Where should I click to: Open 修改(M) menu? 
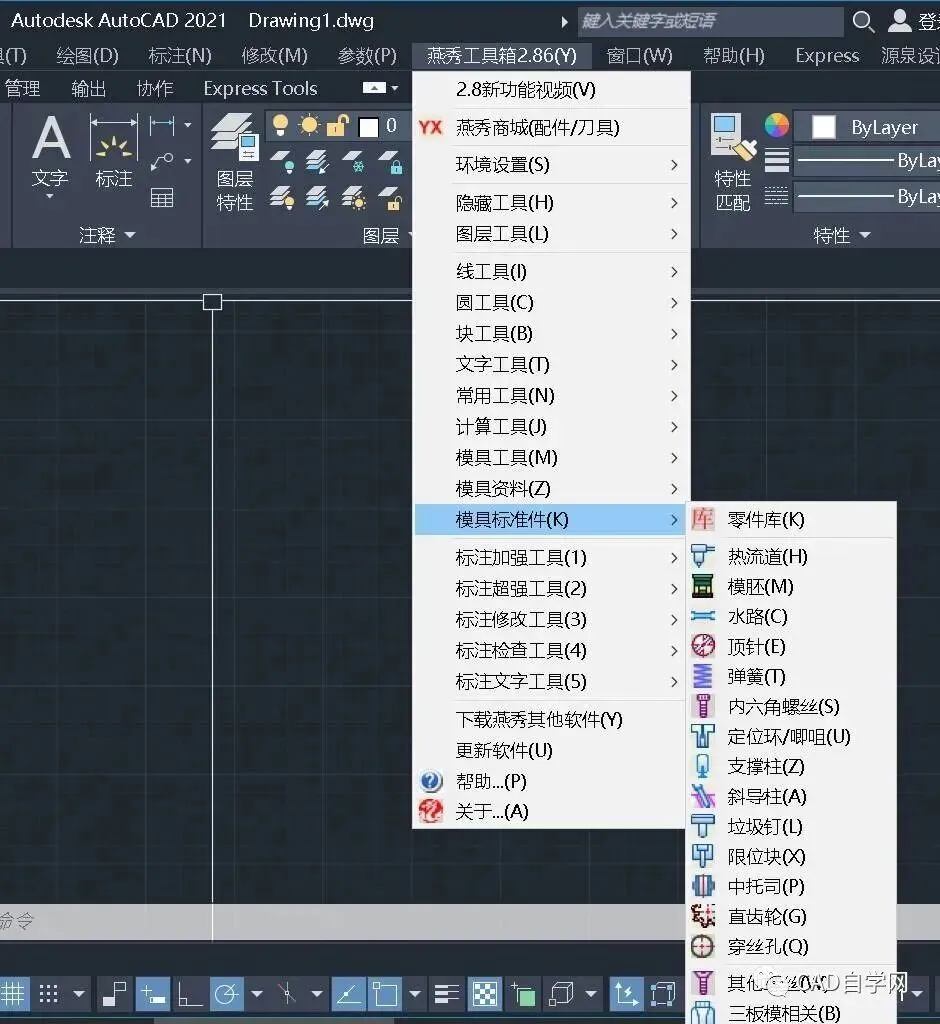pos(274,56)
